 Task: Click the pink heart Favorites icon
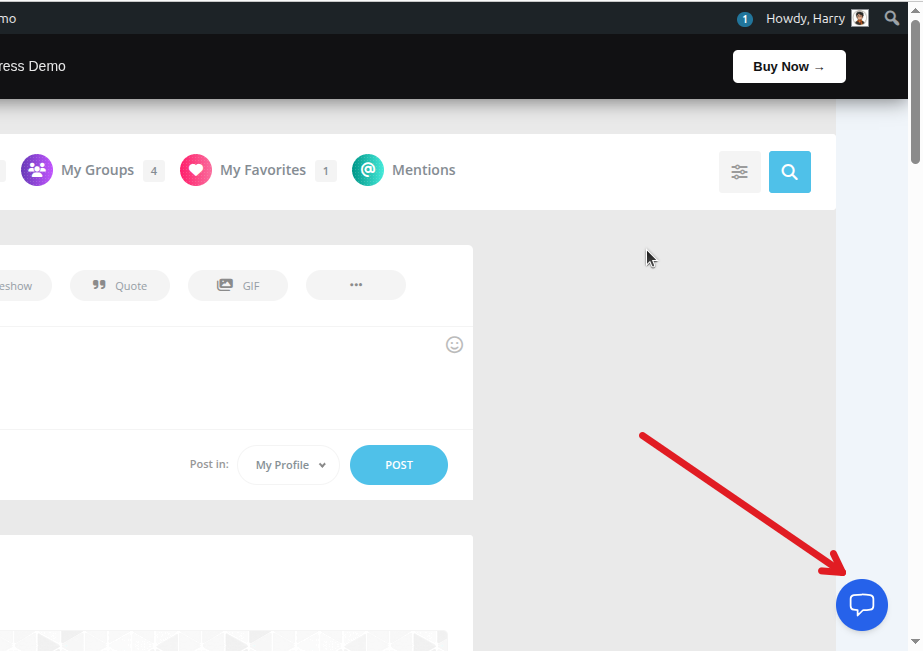click(x=196, y=170)
